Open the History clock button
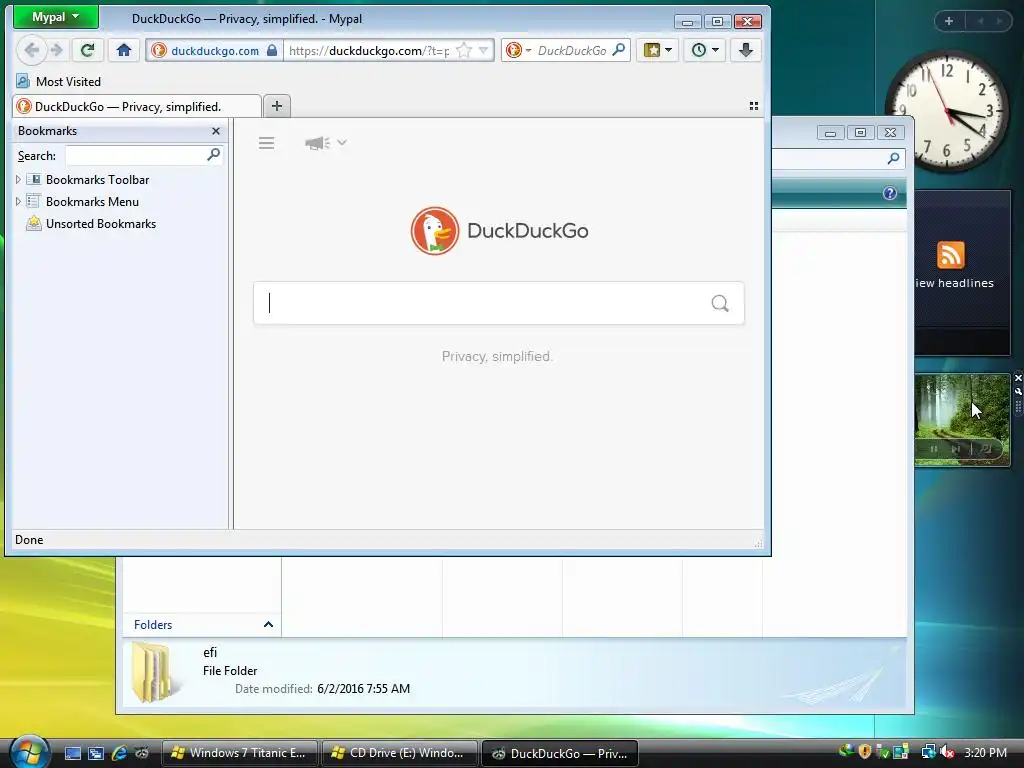 [x=699, y=50]
